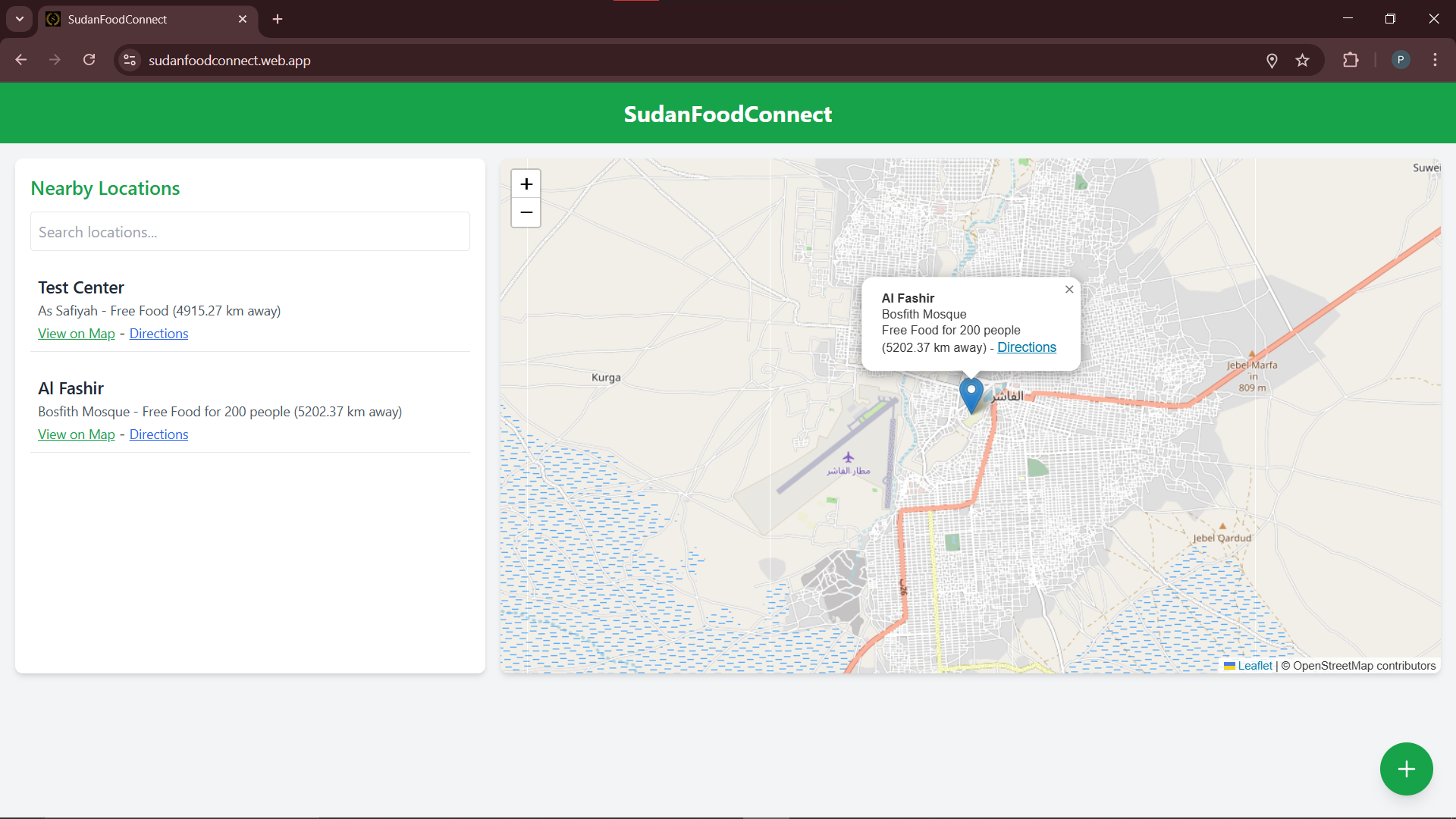Open Chrome three-dot menu
The width and height of the screenshot is (1456, 819).
coord(1435,60)
